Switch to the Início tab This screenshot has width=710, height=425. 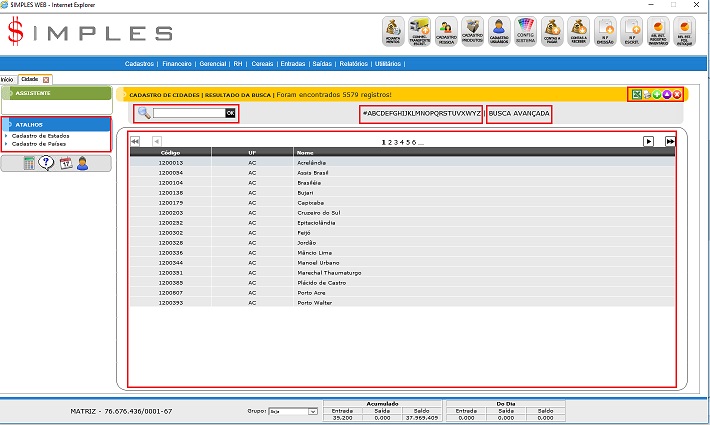(6, 79)
